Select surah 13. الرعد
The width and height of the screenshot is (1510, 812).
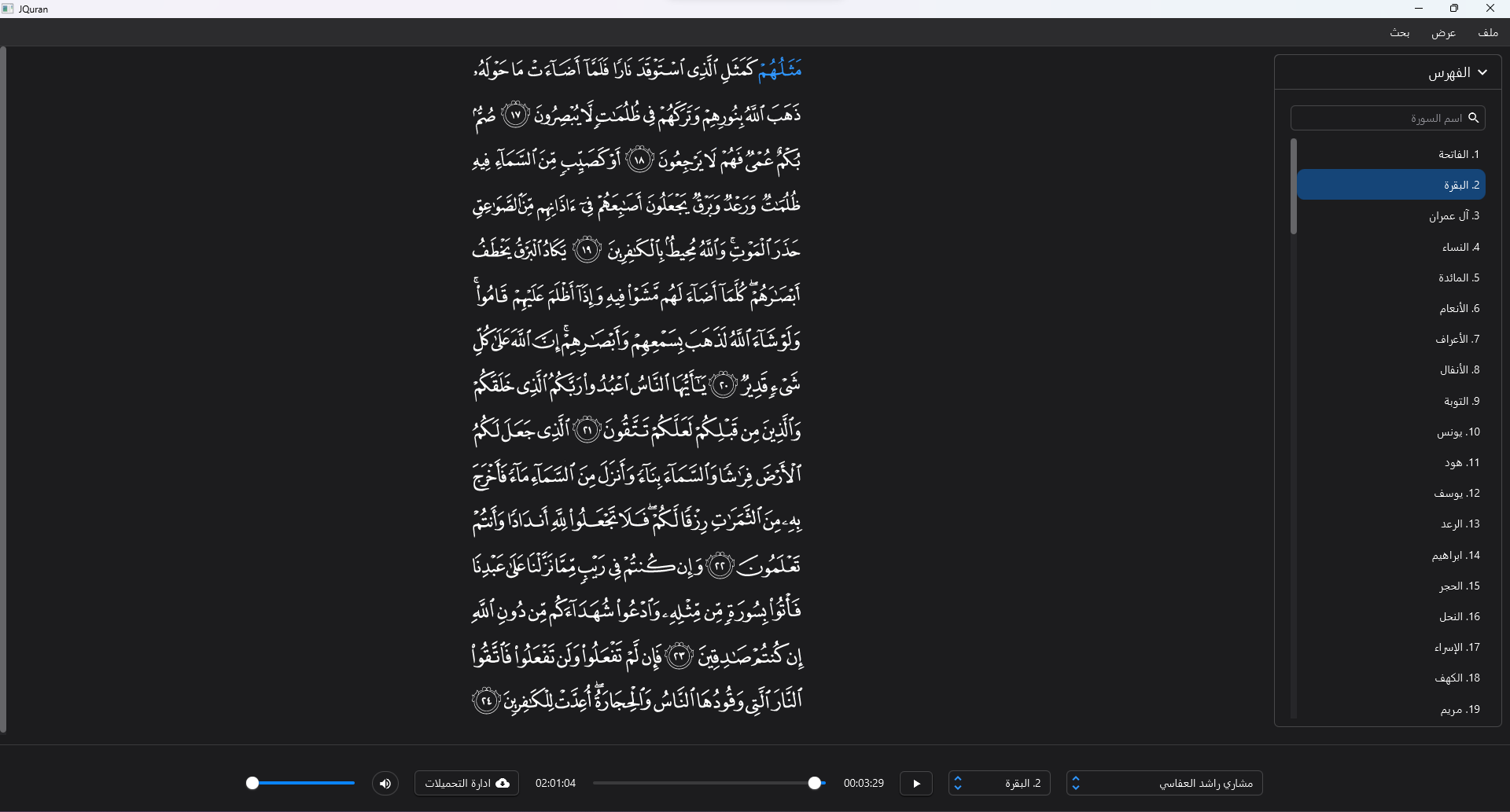point(1390,524)
